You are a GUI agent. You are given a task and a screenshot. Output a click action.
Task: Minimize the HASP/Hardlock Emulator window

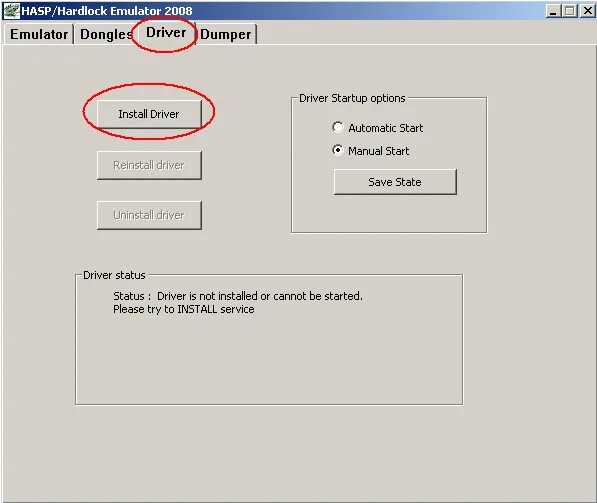tap(553, 11)
